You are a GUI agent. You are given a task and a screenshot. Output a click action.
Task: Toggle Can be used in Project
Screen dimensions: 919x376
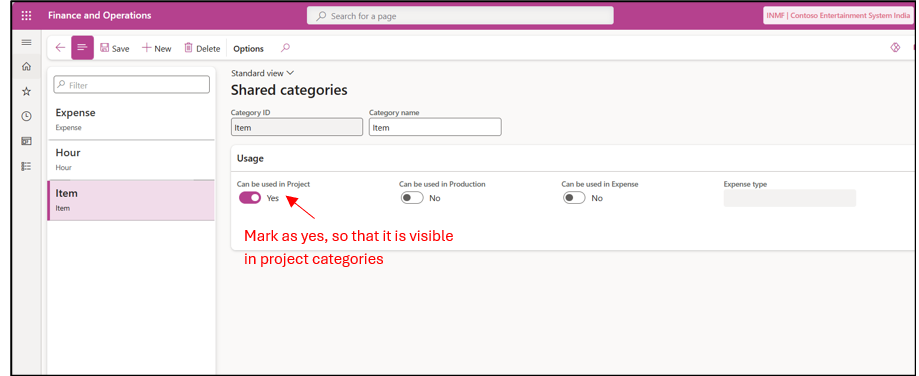coord(250,198)
